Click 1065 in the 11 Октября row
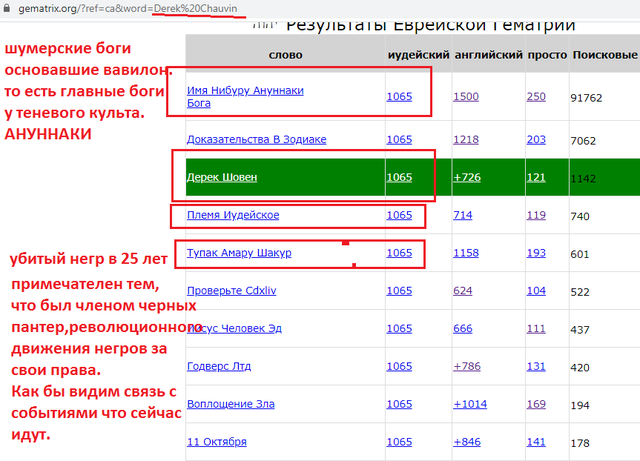Image resolution: width=640 pixels, height=461 pixels. click(399, 442)
